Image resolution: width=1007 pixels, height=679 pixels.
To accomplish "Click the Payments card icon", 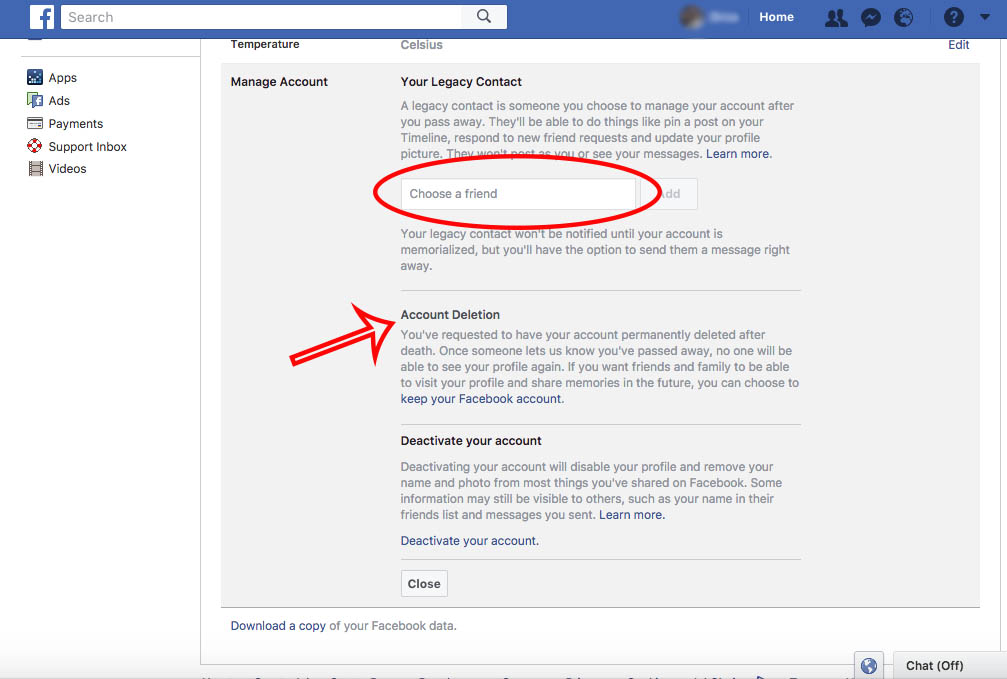I will click(x=35, y=123).
